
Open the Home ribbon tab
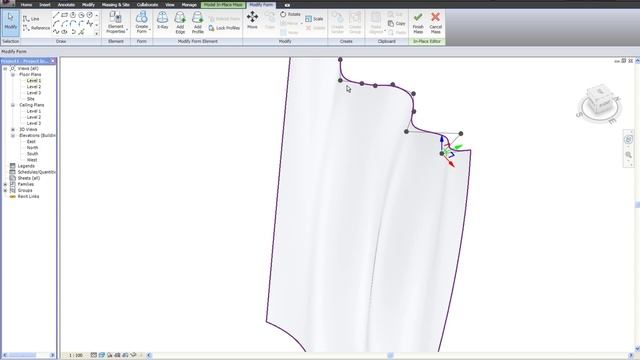click(x=26, y=5)
